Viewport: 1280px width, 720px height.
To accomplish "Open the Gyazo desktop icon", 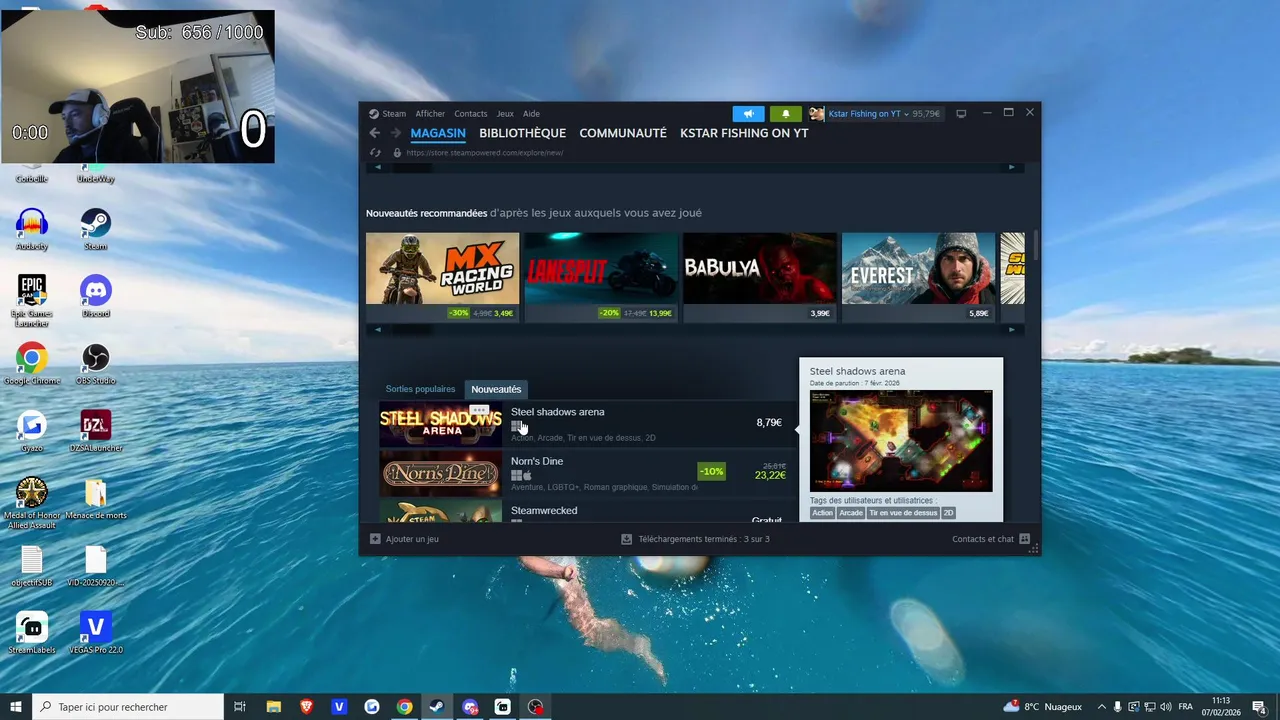I will pos(32,431).
